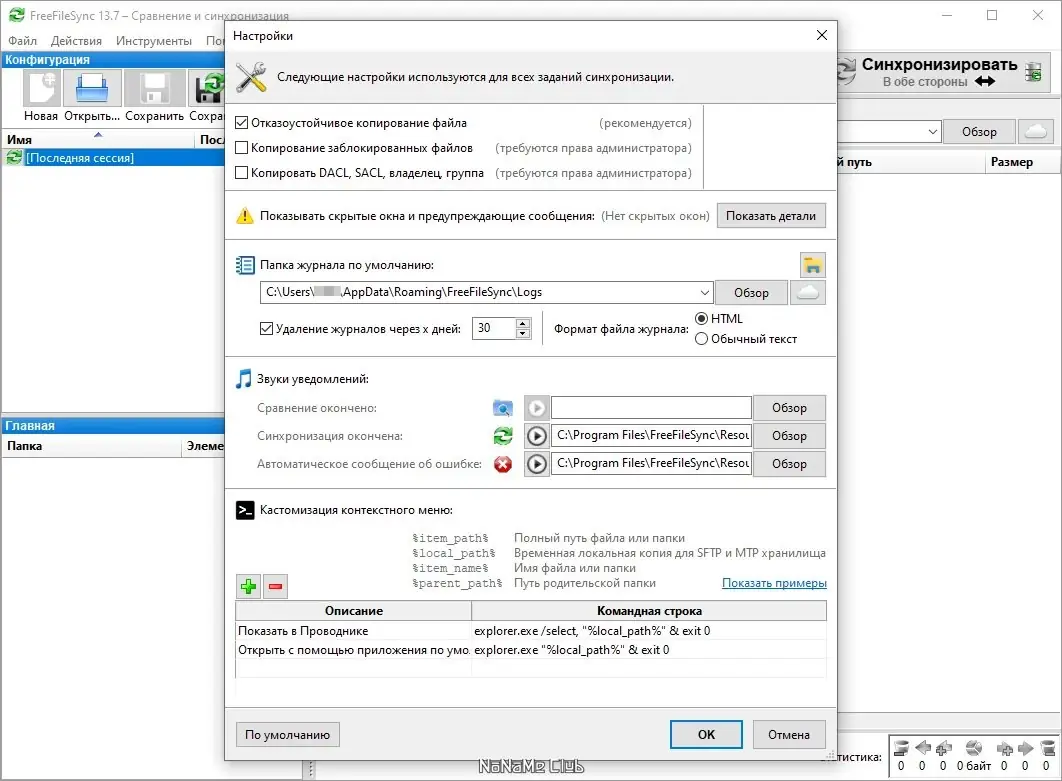Select [Последняя сессия] configuration entry
This screenshot has width=1062, height=781.
(113, 158)
